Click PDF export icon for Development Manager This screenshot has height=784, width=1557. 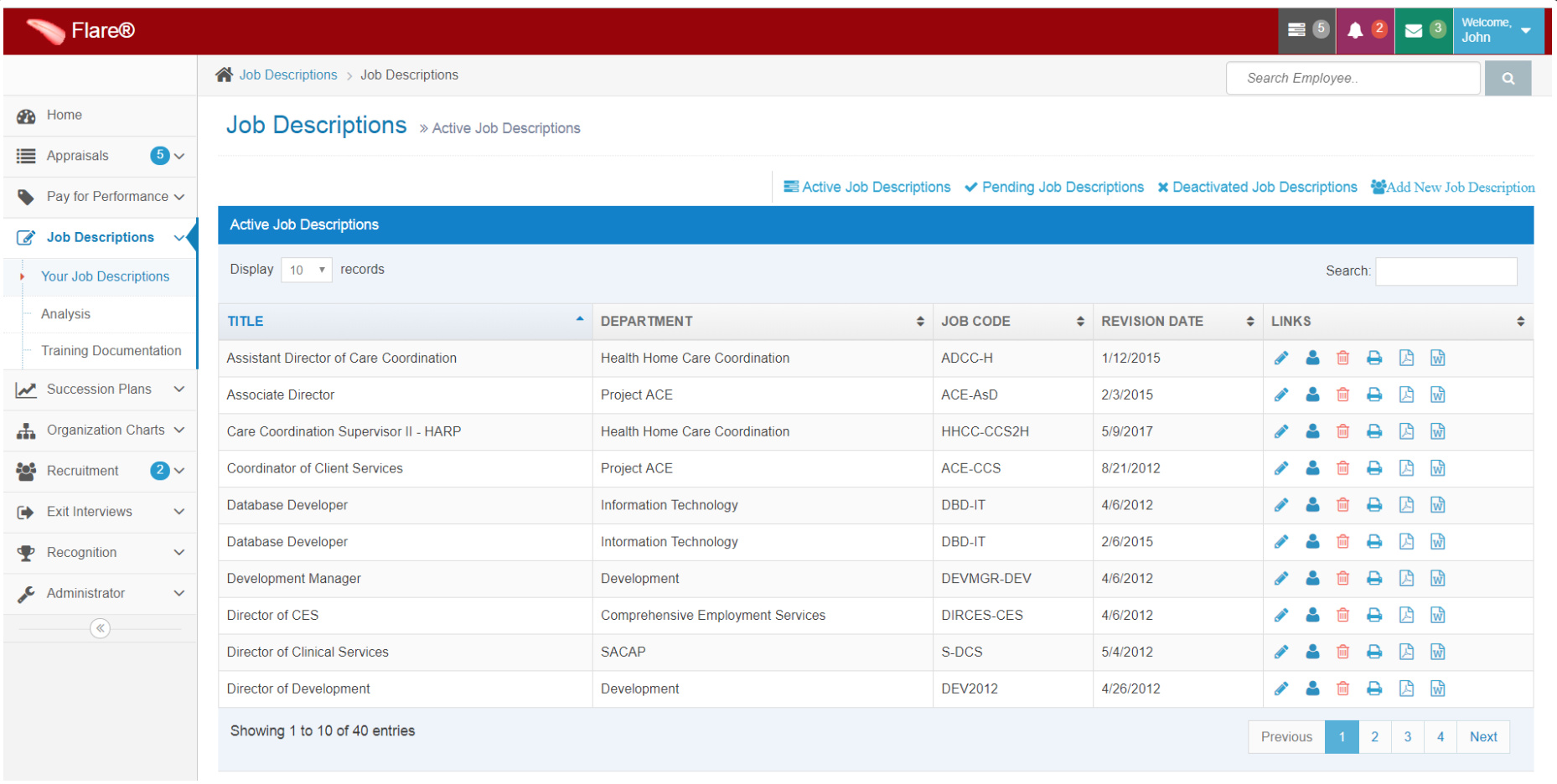pyautogui.click(x=1406, y=579)
